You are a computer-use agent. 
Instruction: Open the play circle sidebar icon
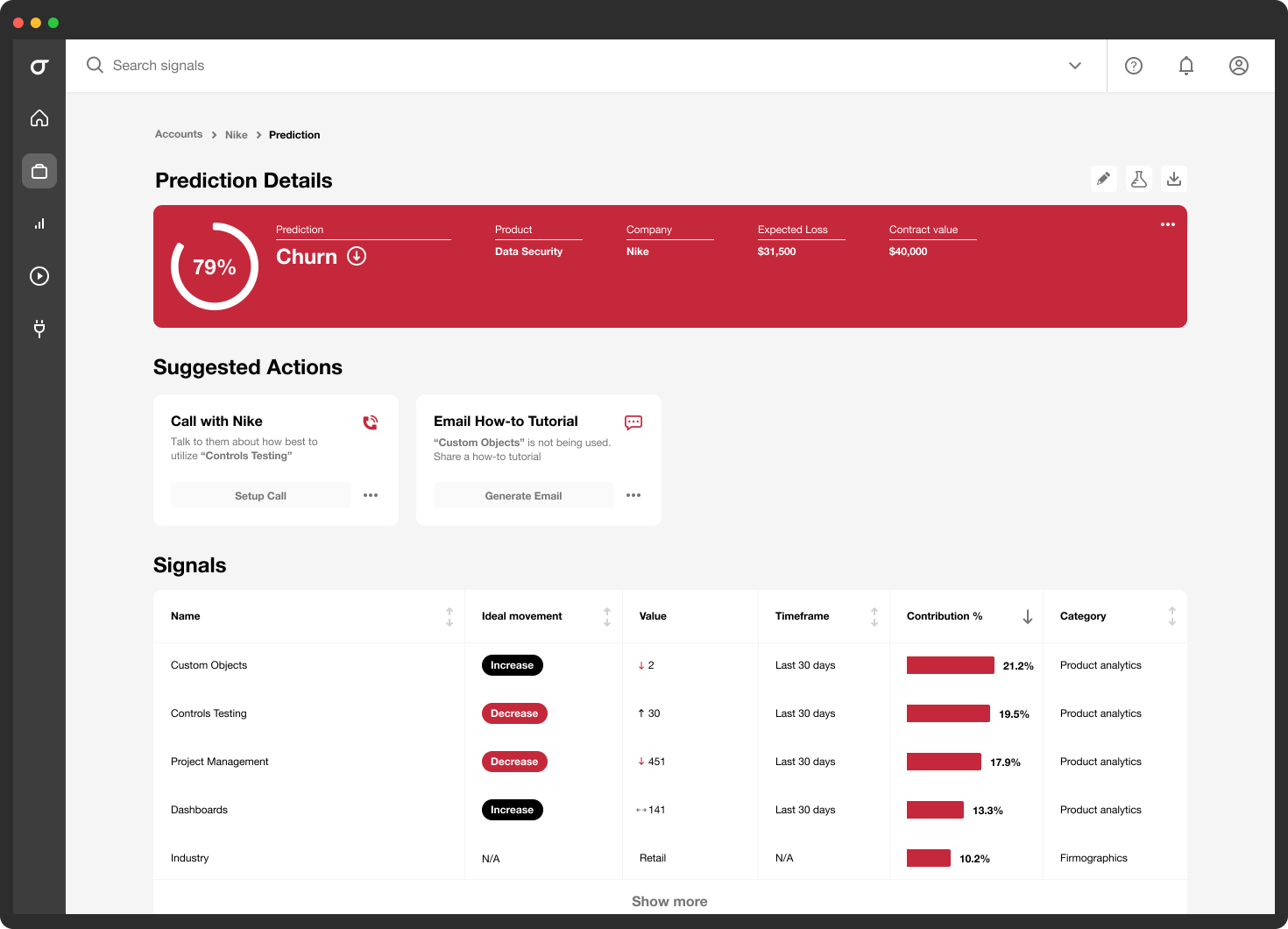(39, 276)
